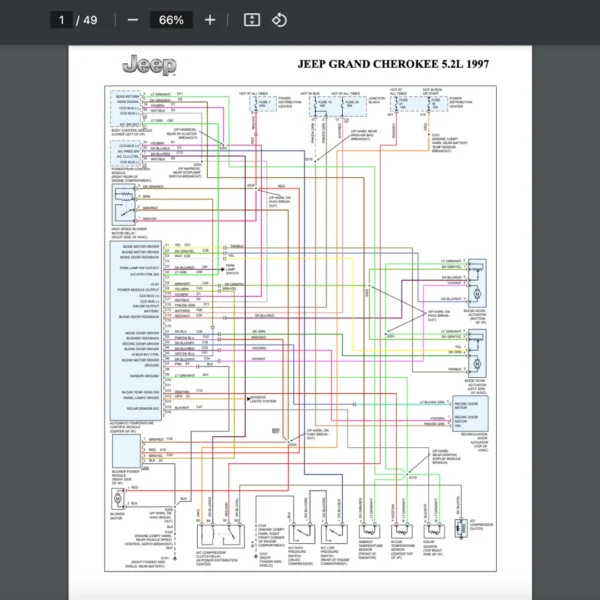Click the rotate page icon

pos(279,20)
